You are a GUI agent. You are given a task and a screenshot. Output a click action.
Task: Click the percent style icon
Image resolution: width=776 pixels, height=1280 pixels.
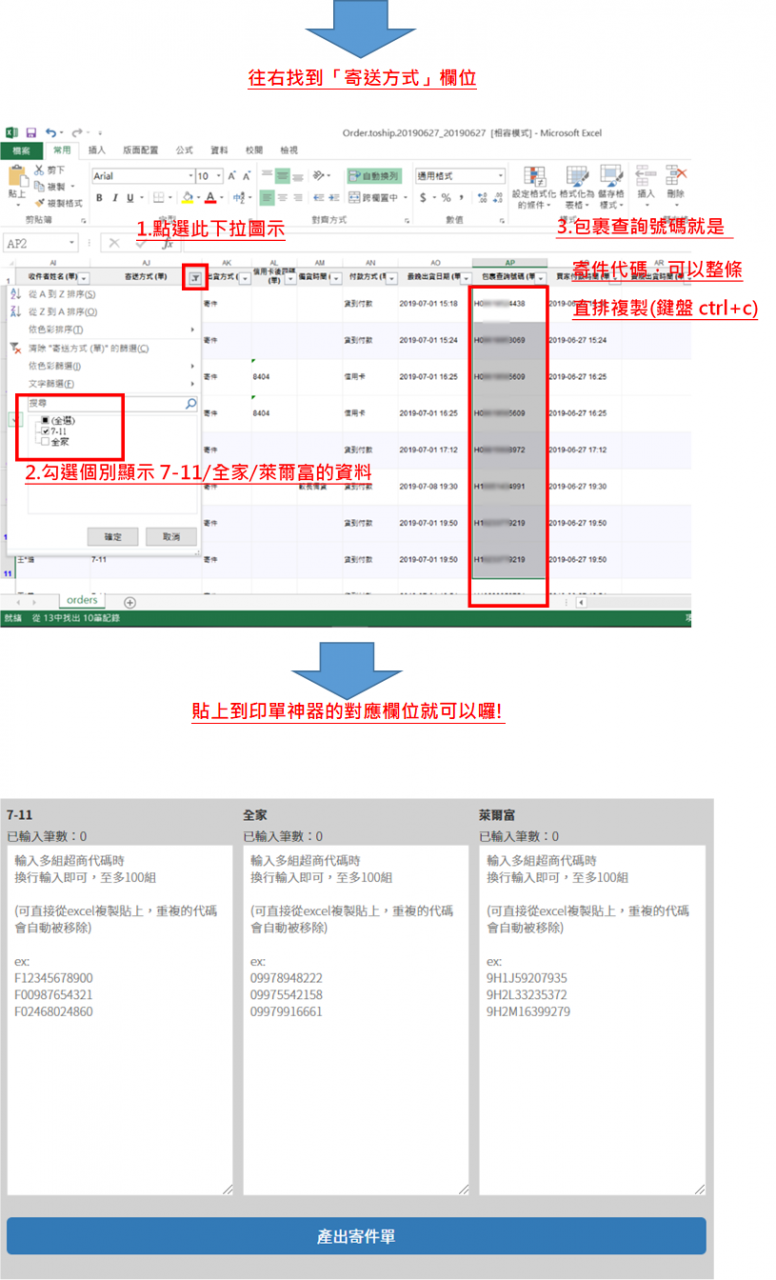tap(446, 197)
